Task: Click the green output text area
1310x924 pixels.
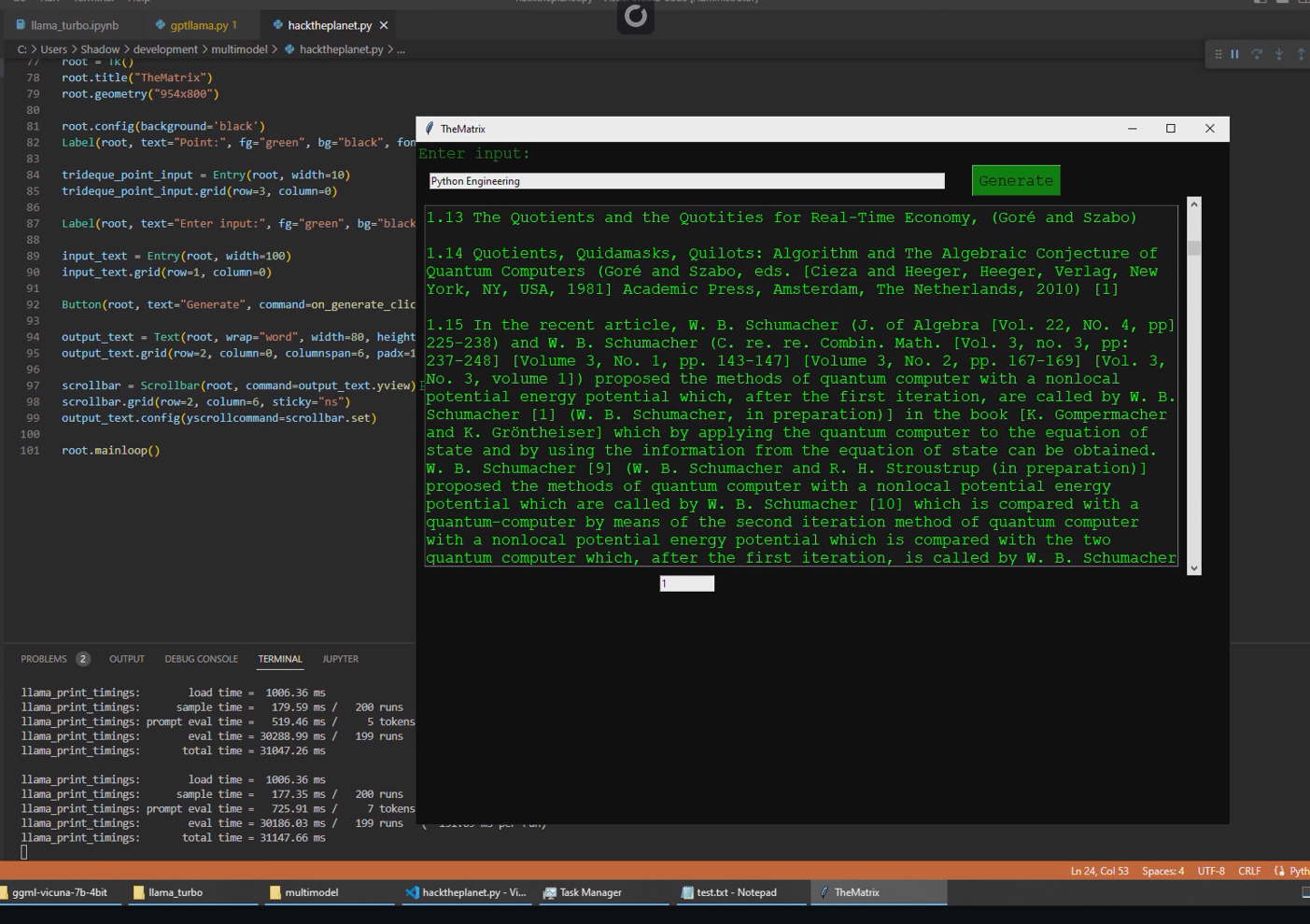Action: coord(801,385)
